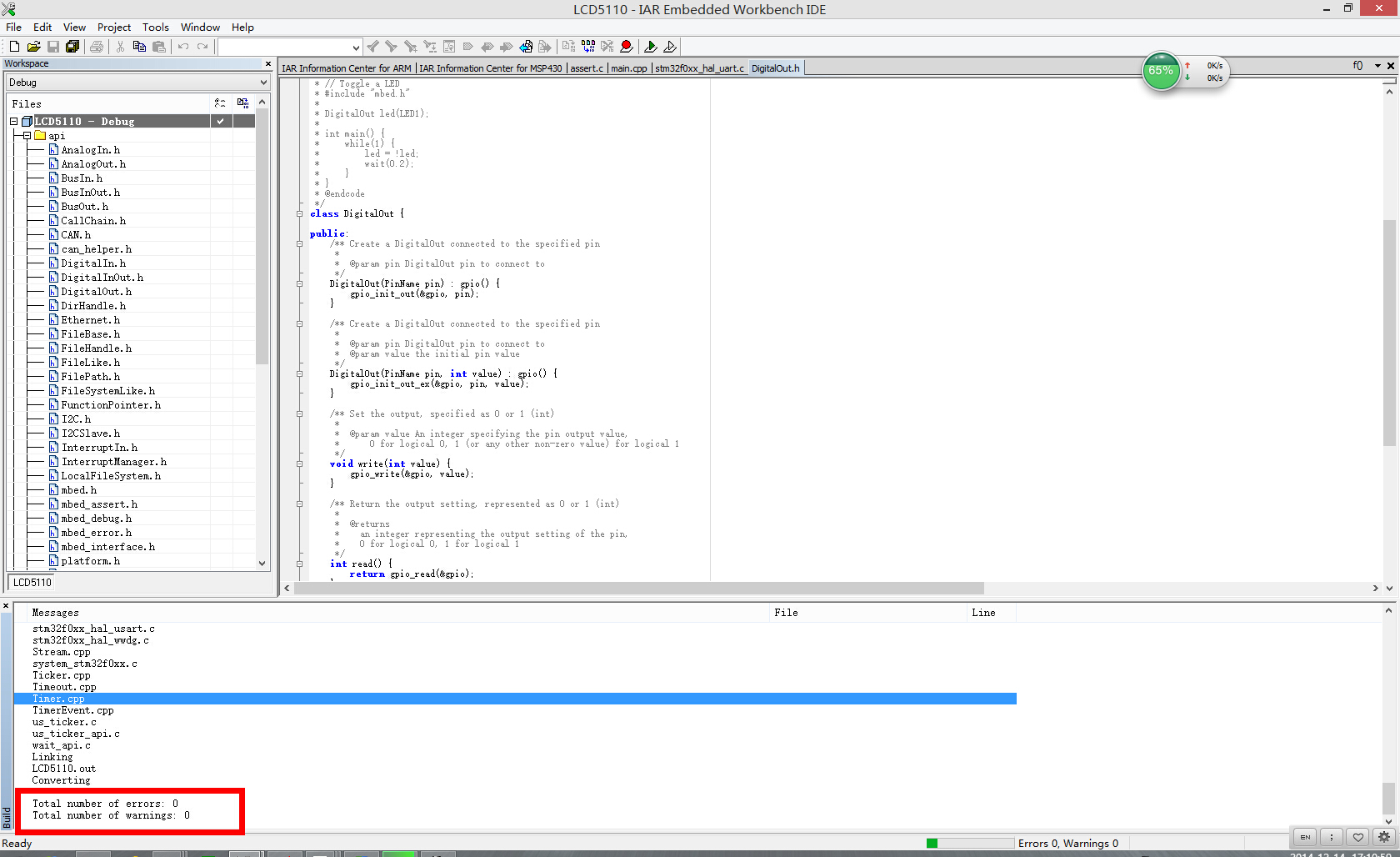Viewport: 1400px width, 857px height.
Task: Collapse the api folder in the tree
Action: tap(27, 136)
